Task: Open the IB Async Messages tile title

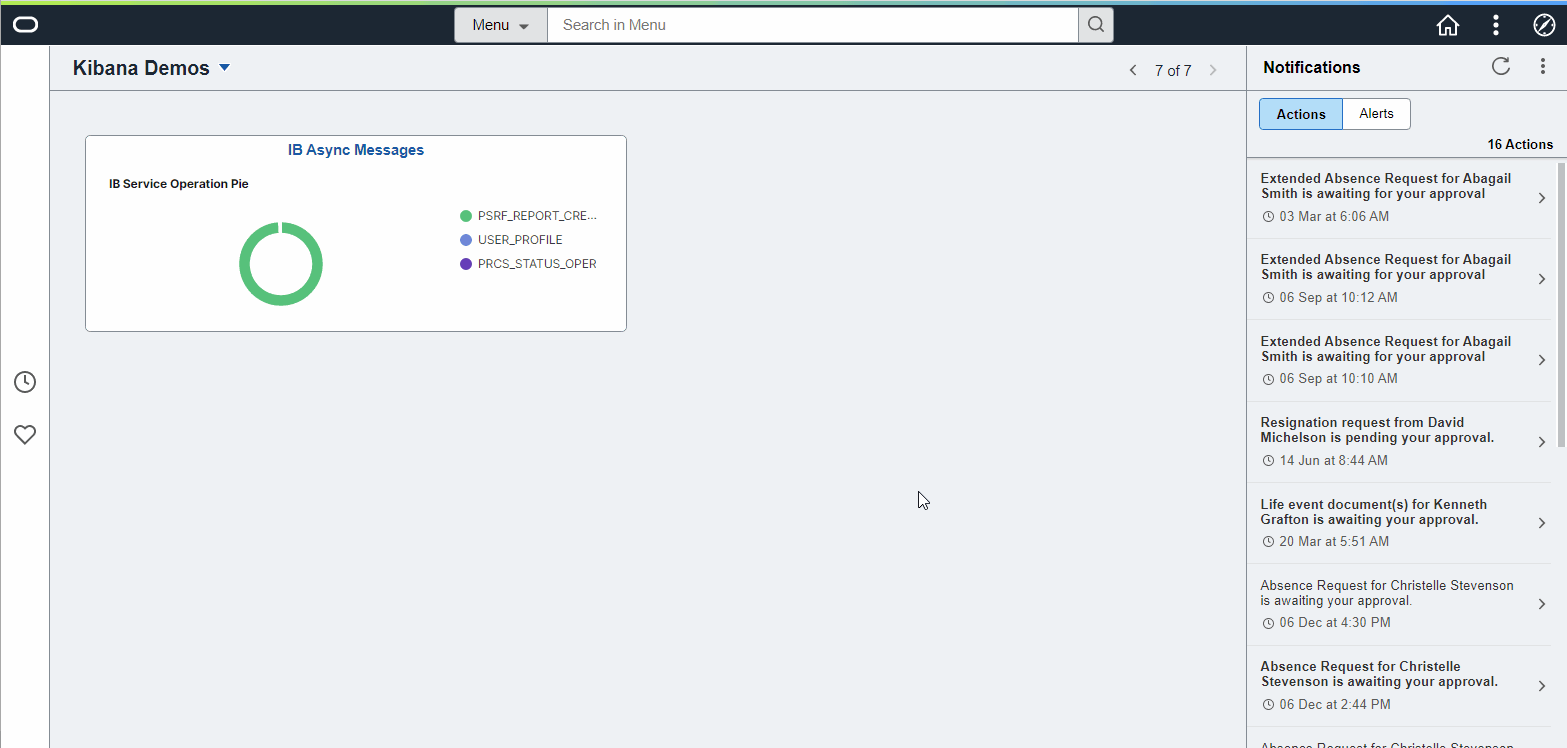Action: [356, 150]
